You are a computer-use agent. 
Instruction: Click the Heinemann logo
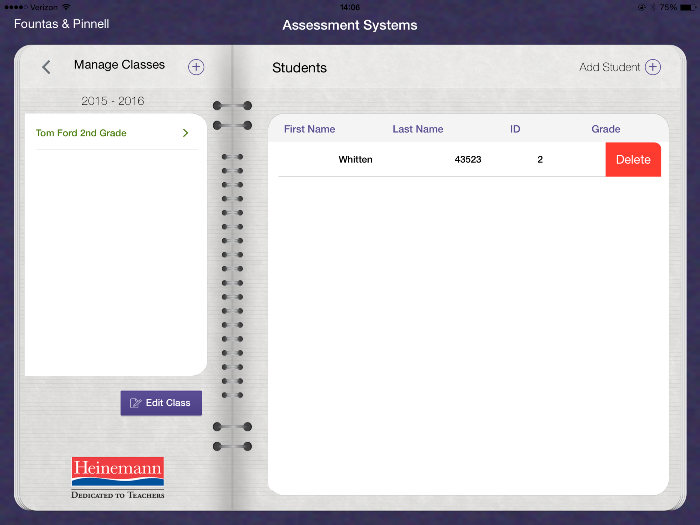point(118,477)
